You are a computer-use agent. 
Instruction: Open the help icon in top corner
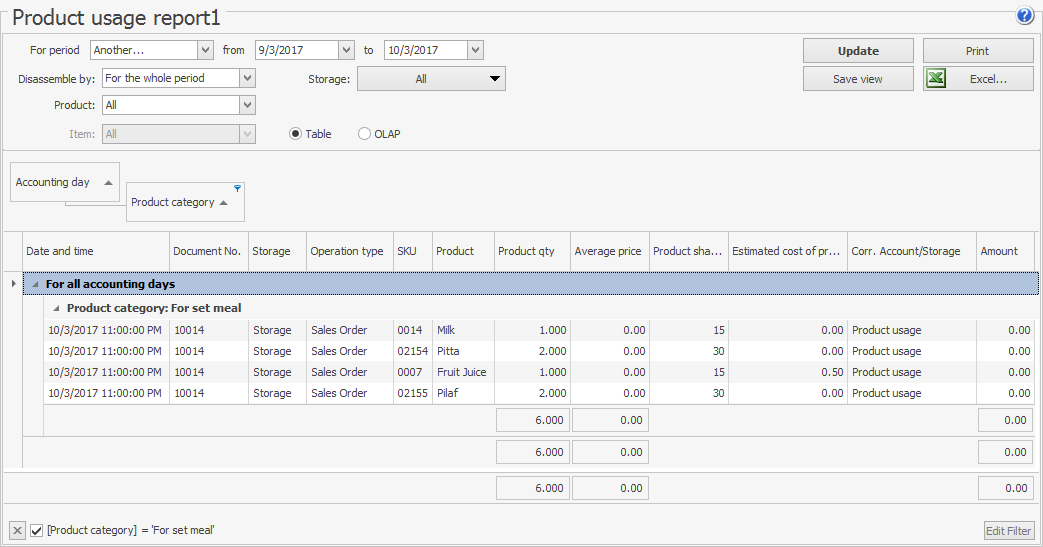[1024, 16]
